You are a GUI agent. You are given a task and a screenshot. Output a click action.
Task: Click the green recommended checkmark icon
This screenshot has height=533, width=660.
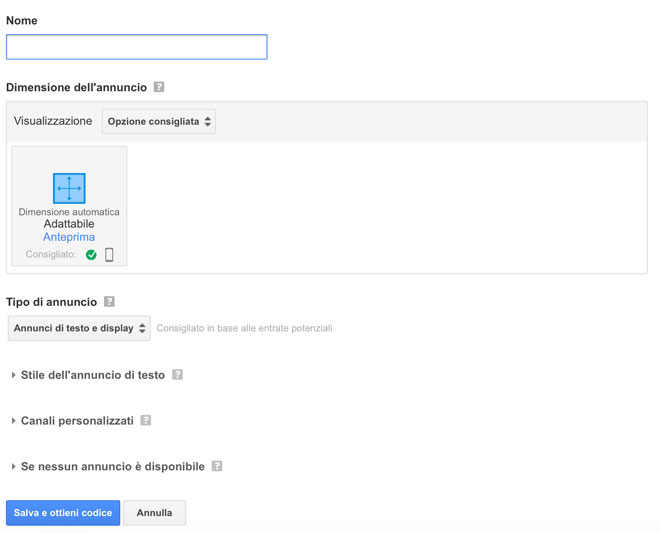point(91,255)
